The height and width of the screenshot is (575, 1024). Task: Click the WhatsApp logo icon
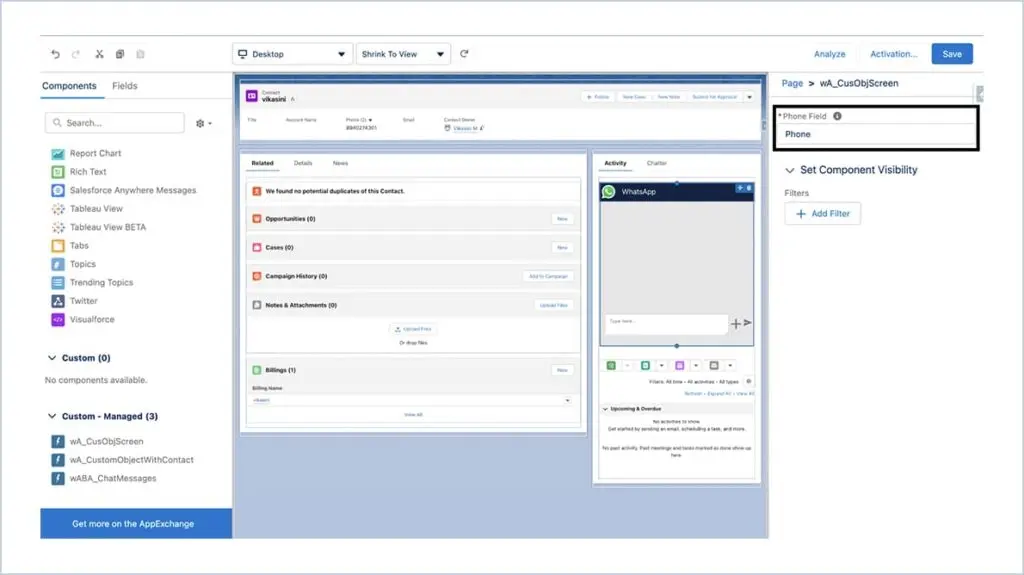609,191
